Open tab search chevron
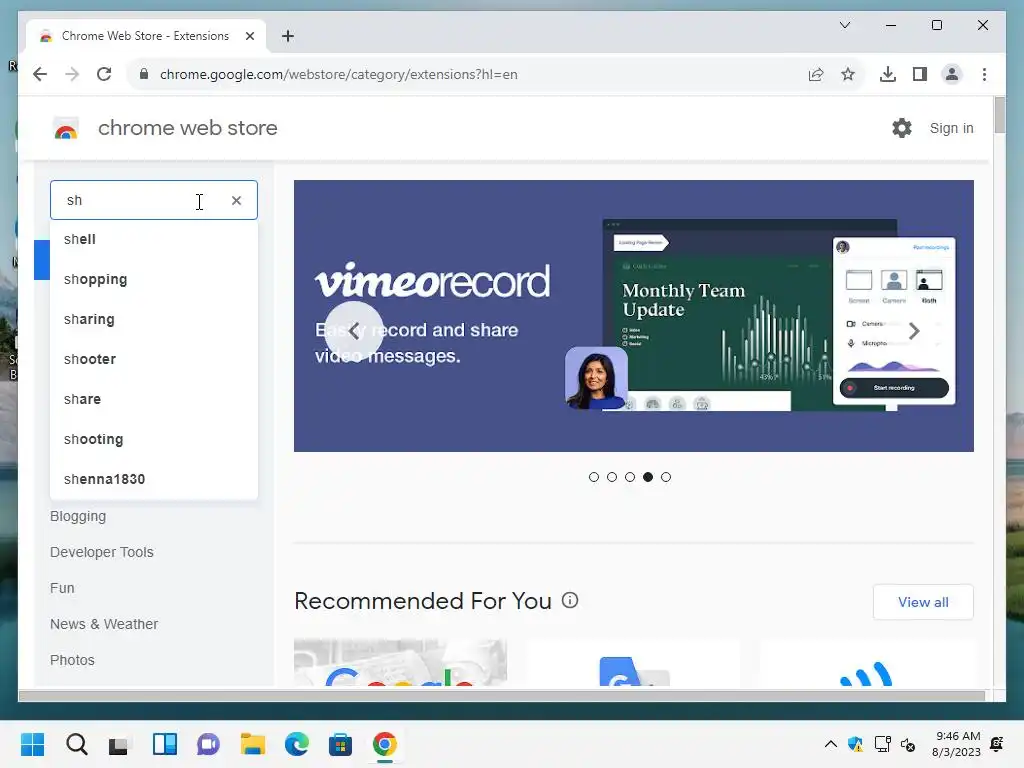Image resolution: width=1024 pixels, height=768 pixels. click(844, 25)
